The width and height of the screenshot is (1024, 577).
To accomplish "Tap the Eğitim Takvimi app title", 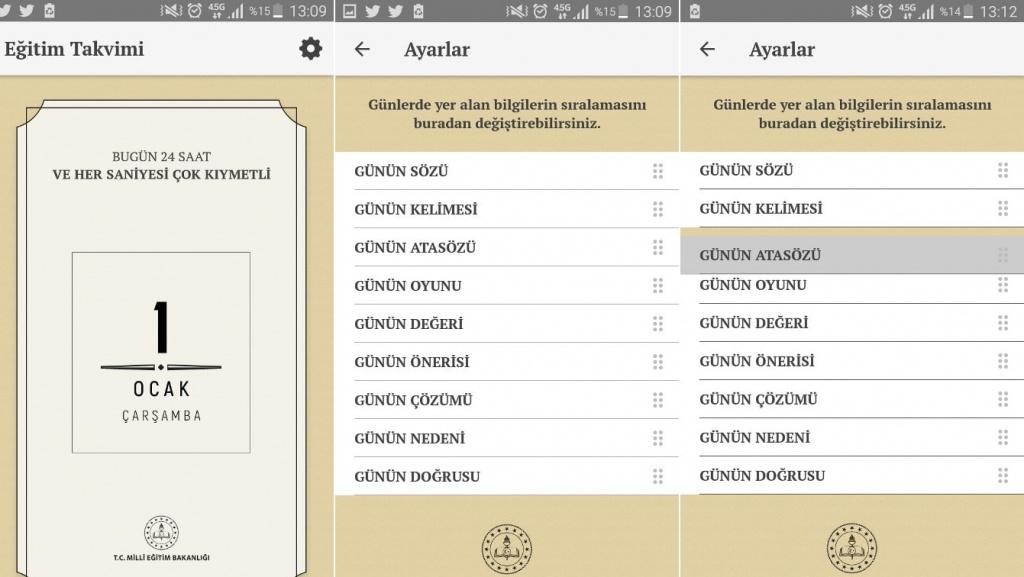I will tap(74, 49).
